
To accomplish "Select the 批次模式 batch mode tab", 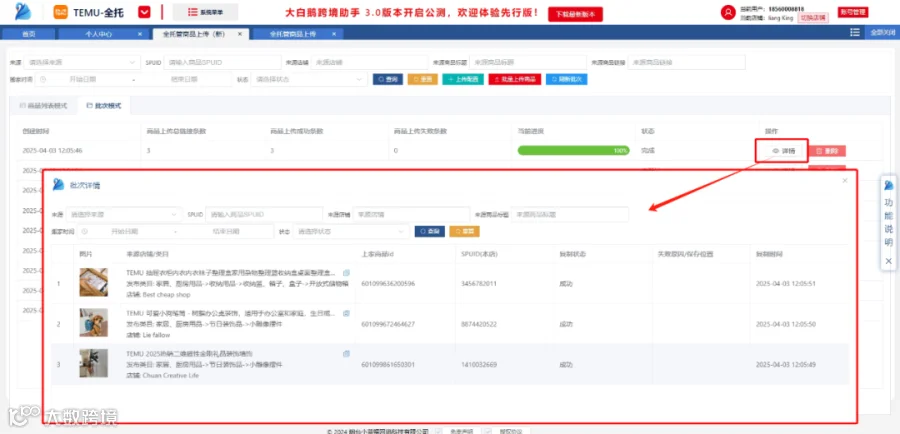I will [x=104, y=106].
